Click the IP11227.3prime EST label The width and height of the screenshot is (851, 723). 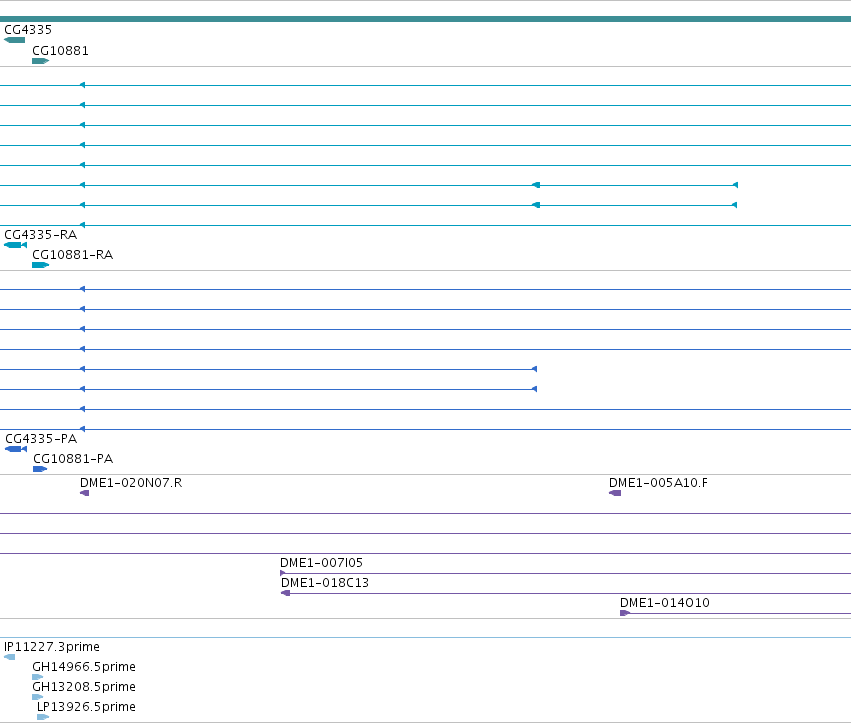[x=52, y=646]
